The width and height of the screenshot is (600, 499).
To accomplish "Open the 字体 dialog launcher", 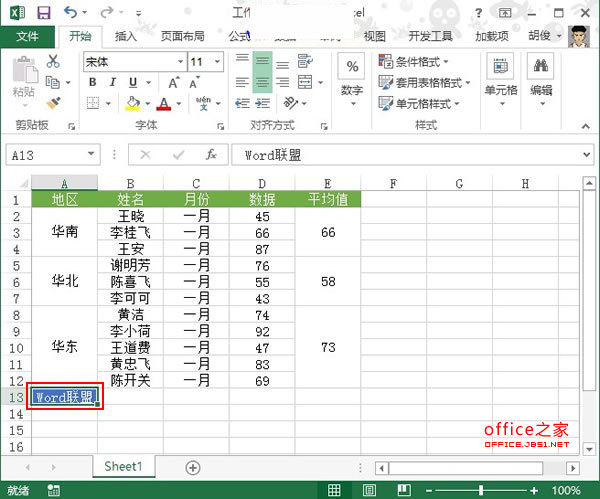I will click(x=220, y=126).
